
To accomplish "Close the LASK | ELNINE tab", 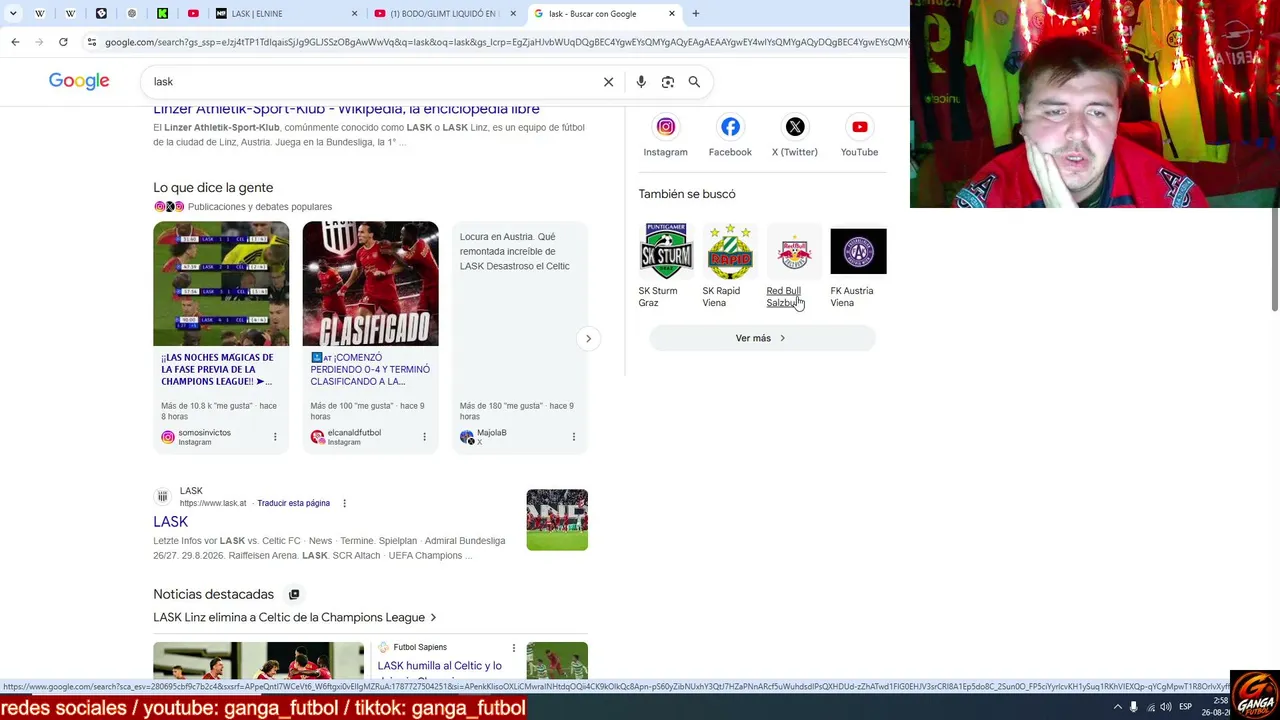I will tap(354, 14).
